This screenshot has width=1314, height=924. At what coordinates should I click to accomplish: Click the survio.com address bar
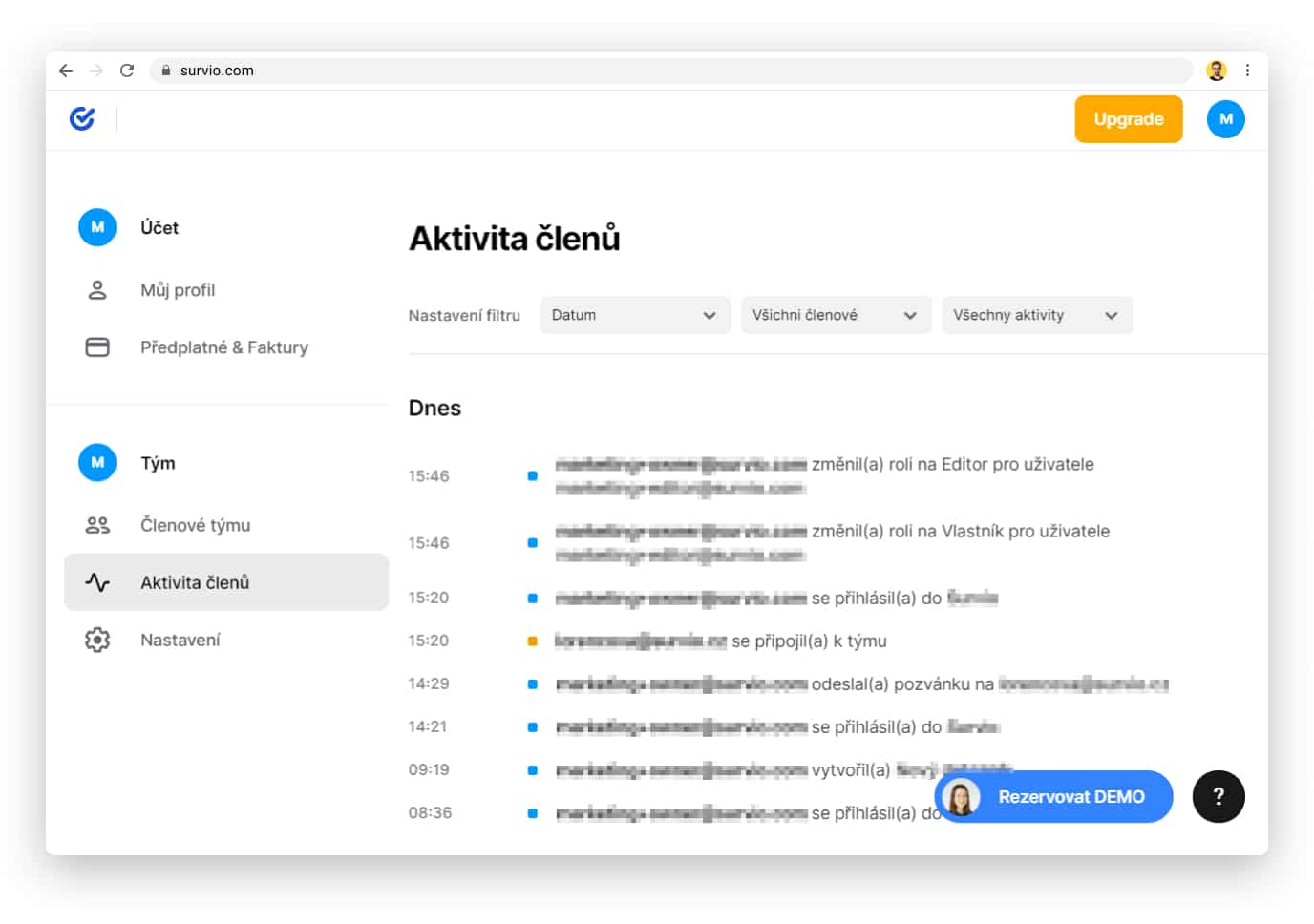click(668, 71)
